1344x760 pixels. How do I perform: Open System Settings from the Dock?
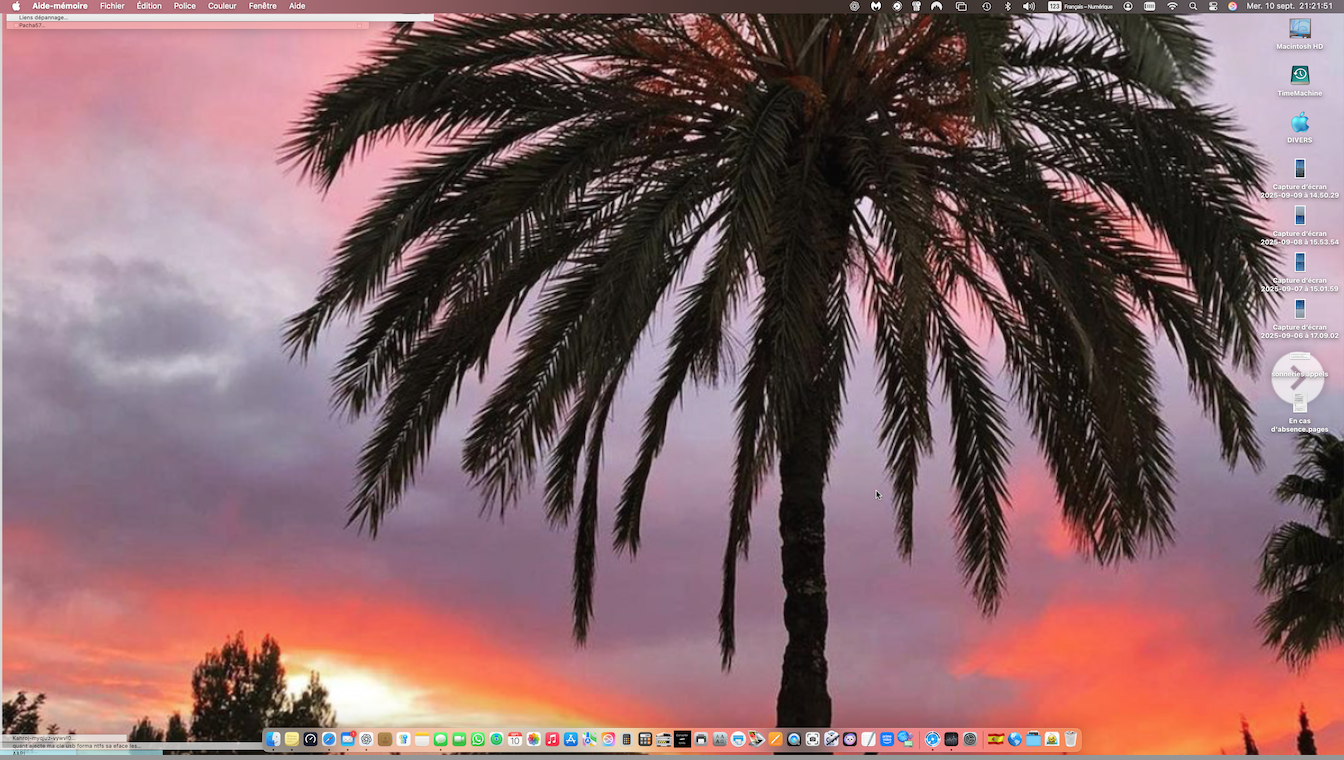970,739
